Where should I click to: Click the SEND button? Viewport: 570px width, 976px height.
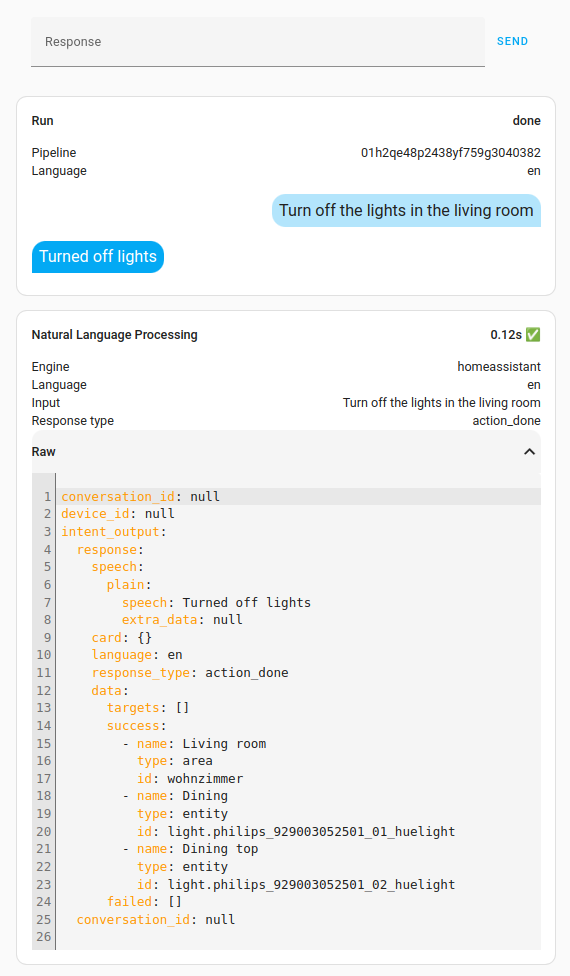click(x=512, y=41)
